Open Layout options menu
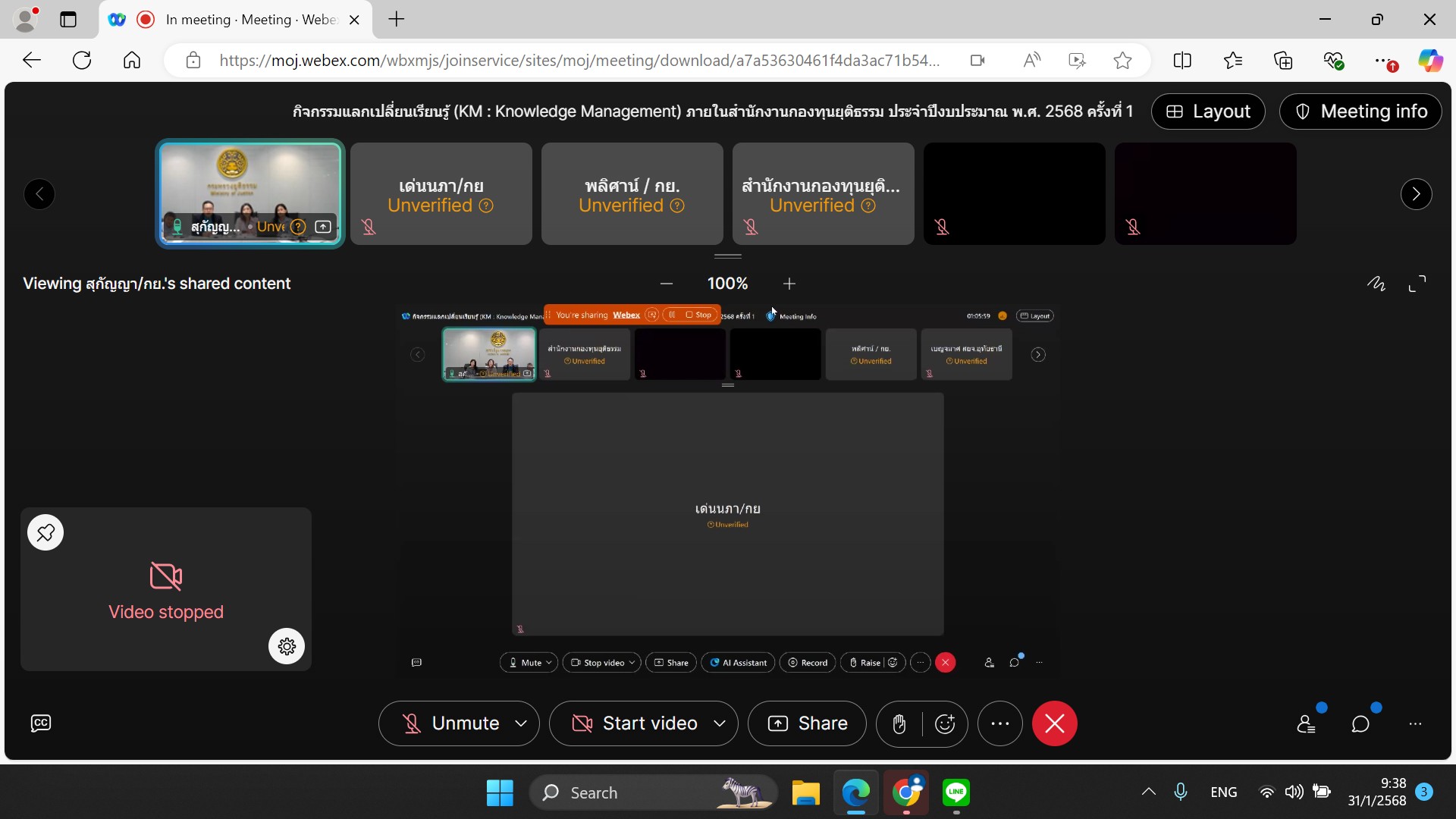Screen dimensions: 1456x819 [x=1208, y=111]
